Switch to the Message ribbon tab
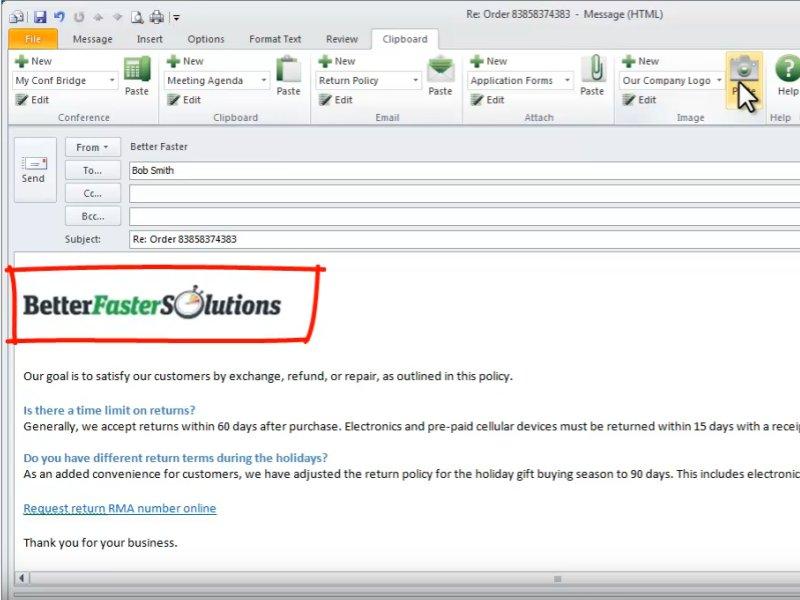This screenshot has width=800, height=600. tap(92, 39)
